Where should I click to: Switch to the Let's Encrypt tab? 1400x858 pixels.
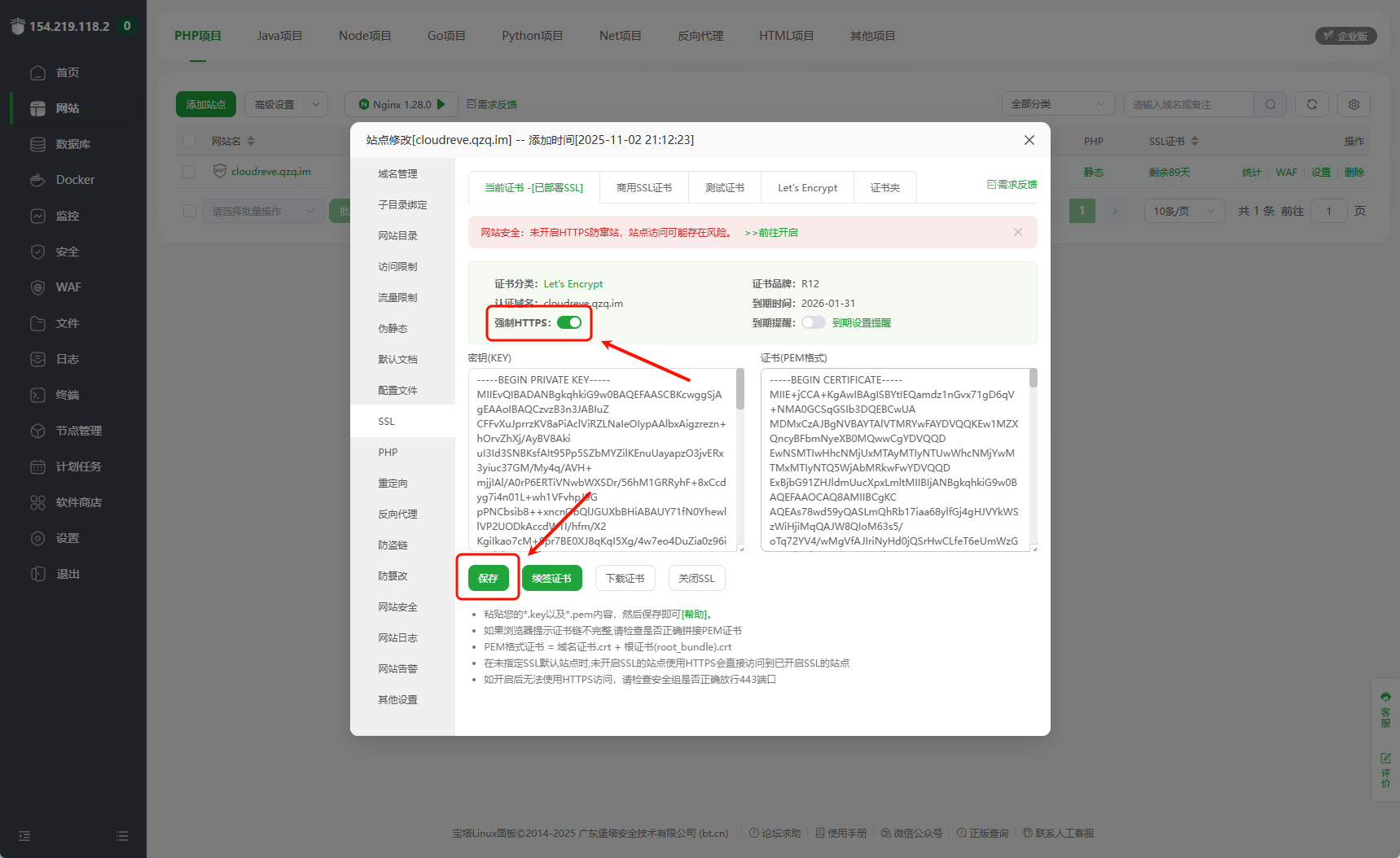807,188
